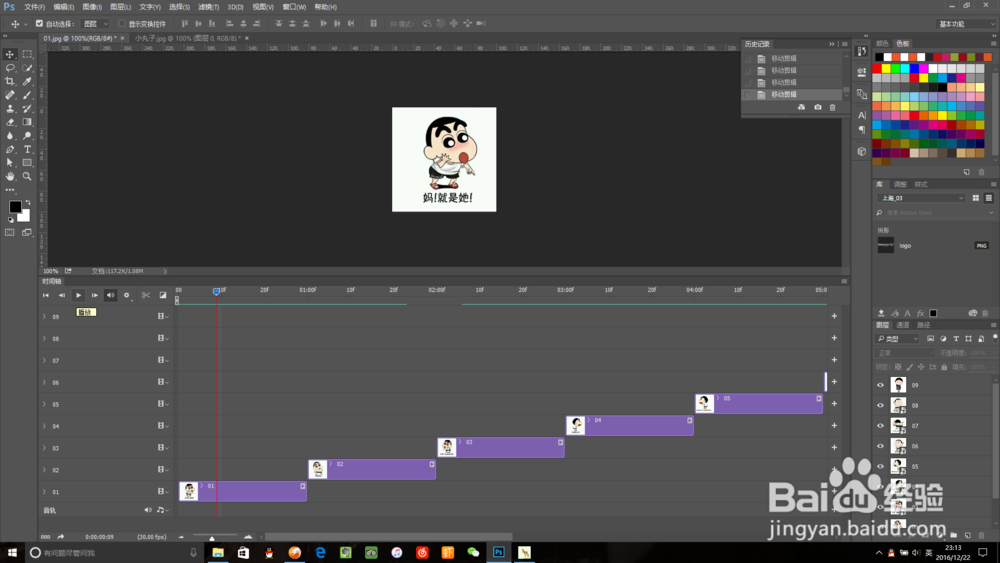Viewport: 1000px width, 563px height.
Task: Select the Zoom tool
Action: [x=27, y=176]
